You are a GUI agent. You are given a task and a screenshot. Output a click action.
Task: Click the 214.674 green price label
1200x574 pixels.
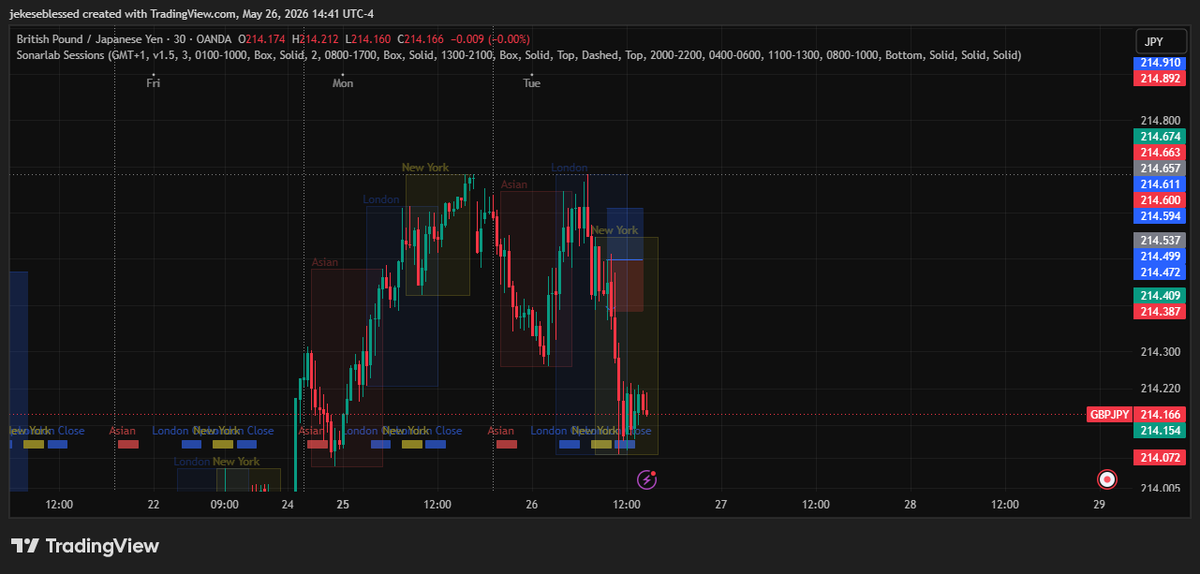[x=1160, y=136]
